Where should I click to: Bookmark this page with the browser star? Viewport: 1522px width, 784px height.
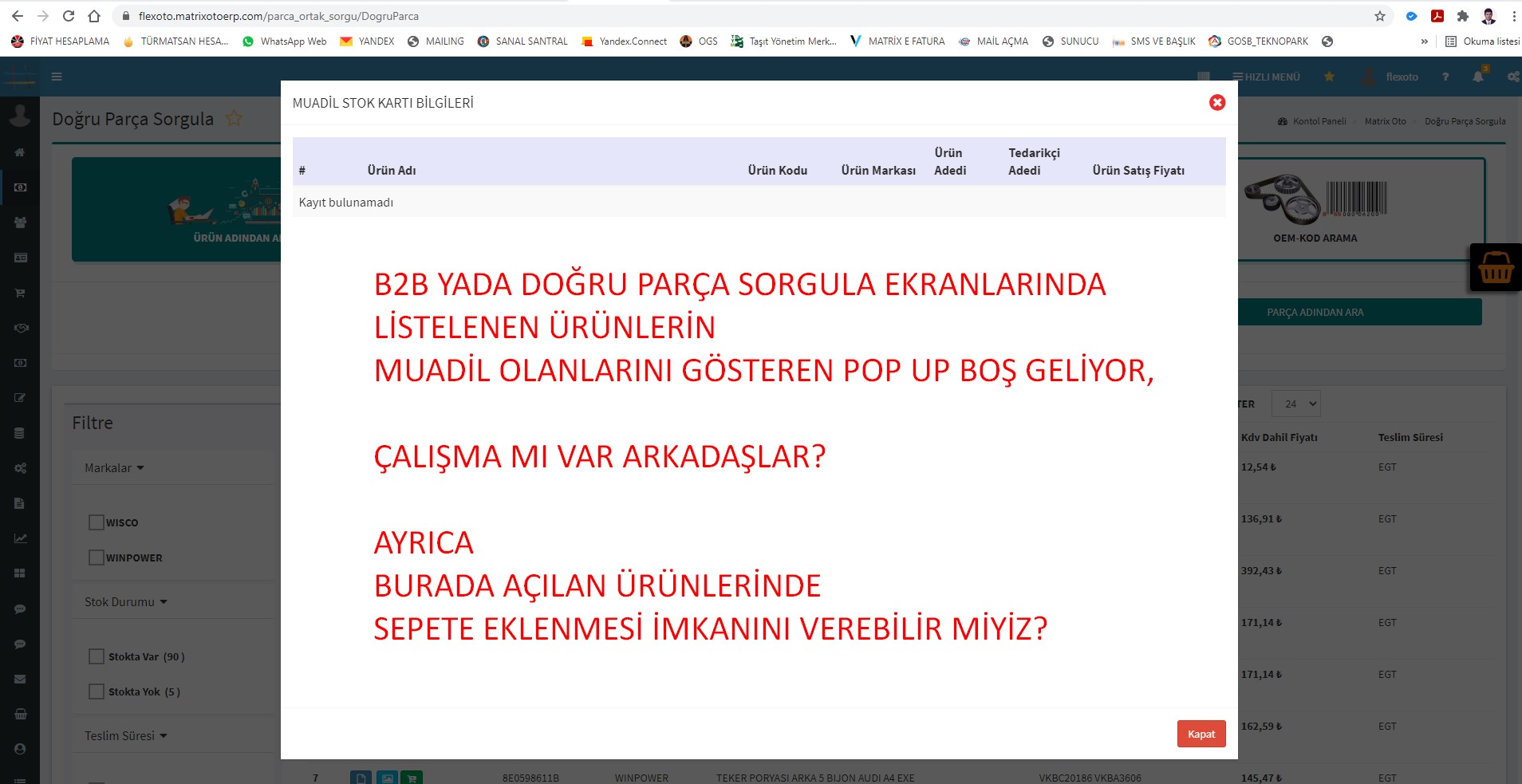coord(1380,16)
